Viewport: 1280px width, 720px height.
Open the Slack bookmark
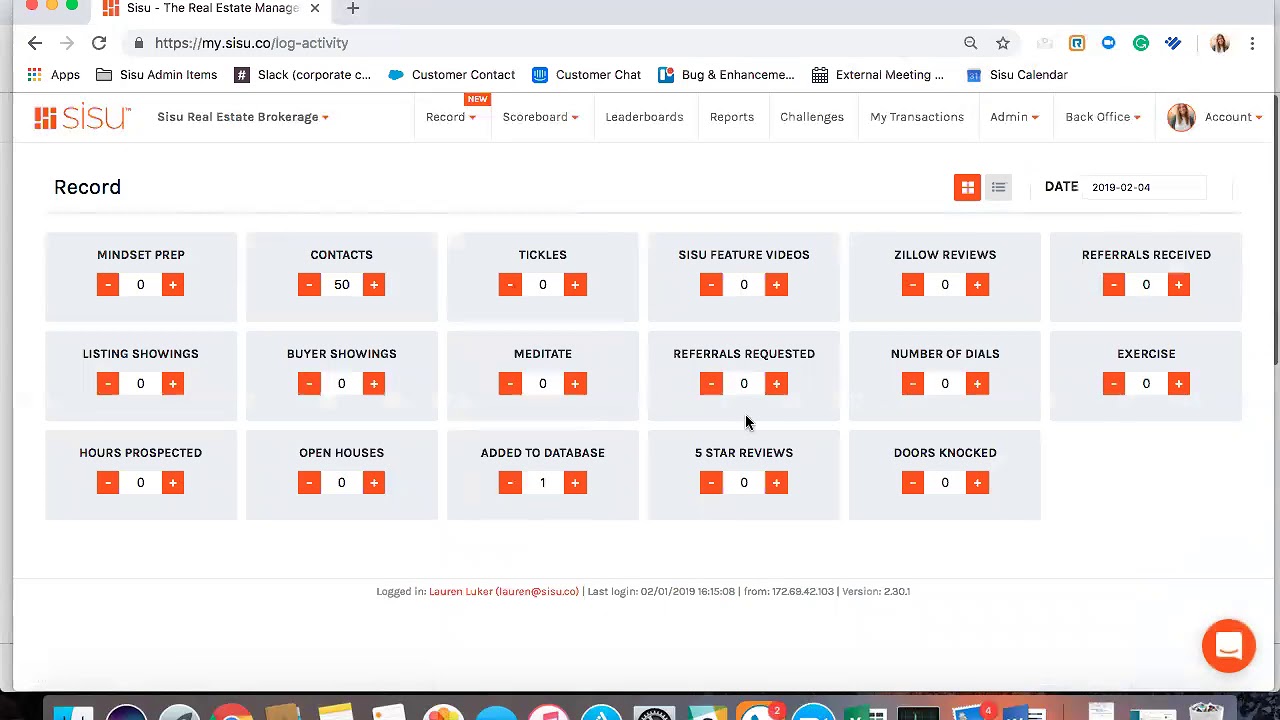tap(302, 75)
